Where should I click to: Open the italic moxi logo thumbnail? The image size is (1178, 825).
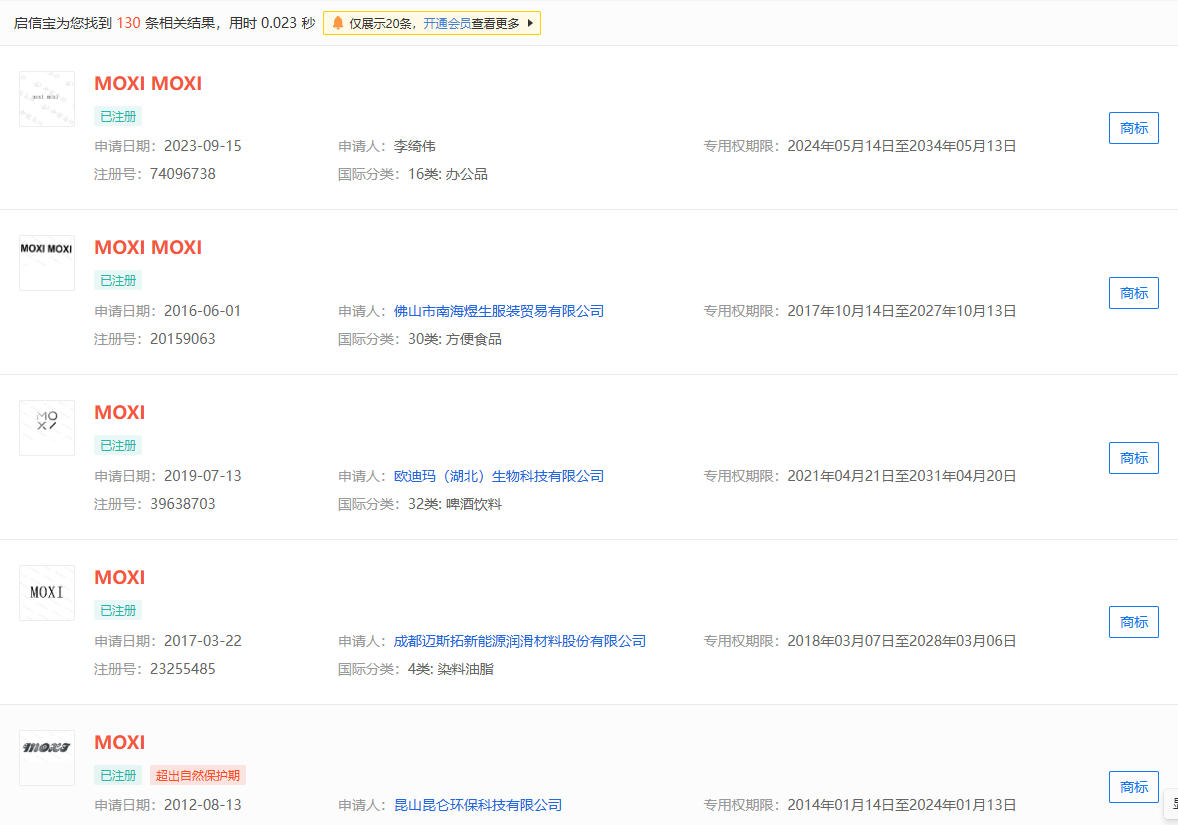47,757
